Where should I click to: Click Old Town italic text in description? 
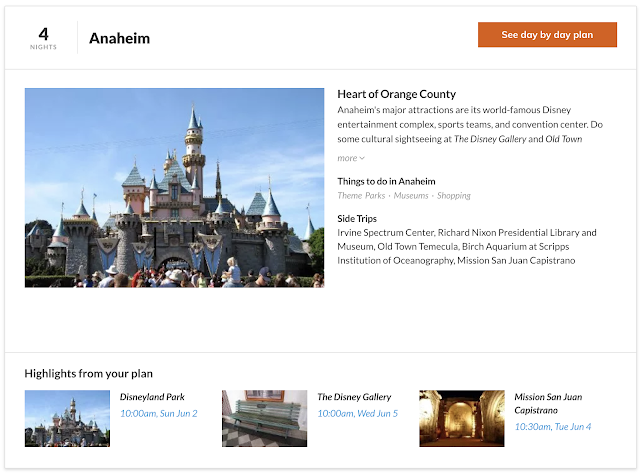pyautogui.click(x=564, y=139)
